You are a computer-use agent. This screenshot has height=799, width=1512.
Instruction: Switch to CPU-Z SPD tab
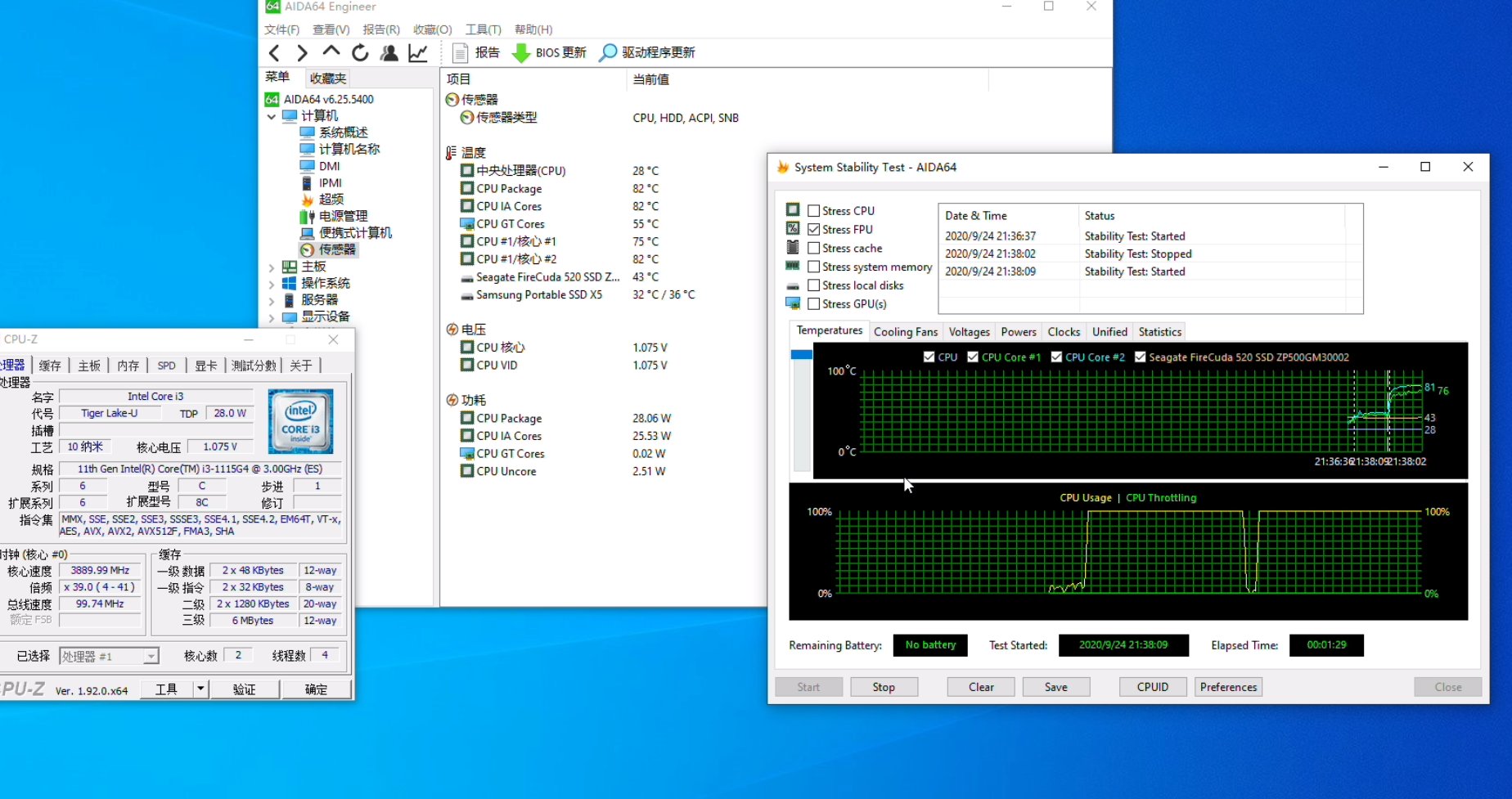coord(166,366)
